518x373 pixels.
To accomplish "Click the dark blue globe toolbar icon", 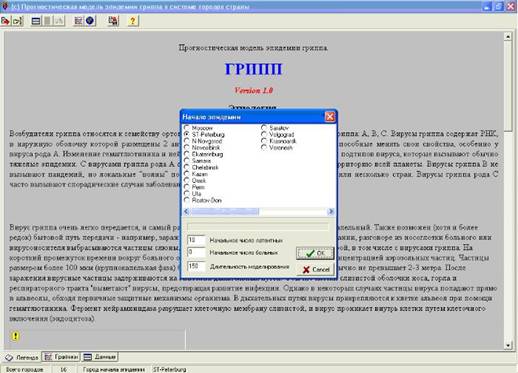I will 90,21.
